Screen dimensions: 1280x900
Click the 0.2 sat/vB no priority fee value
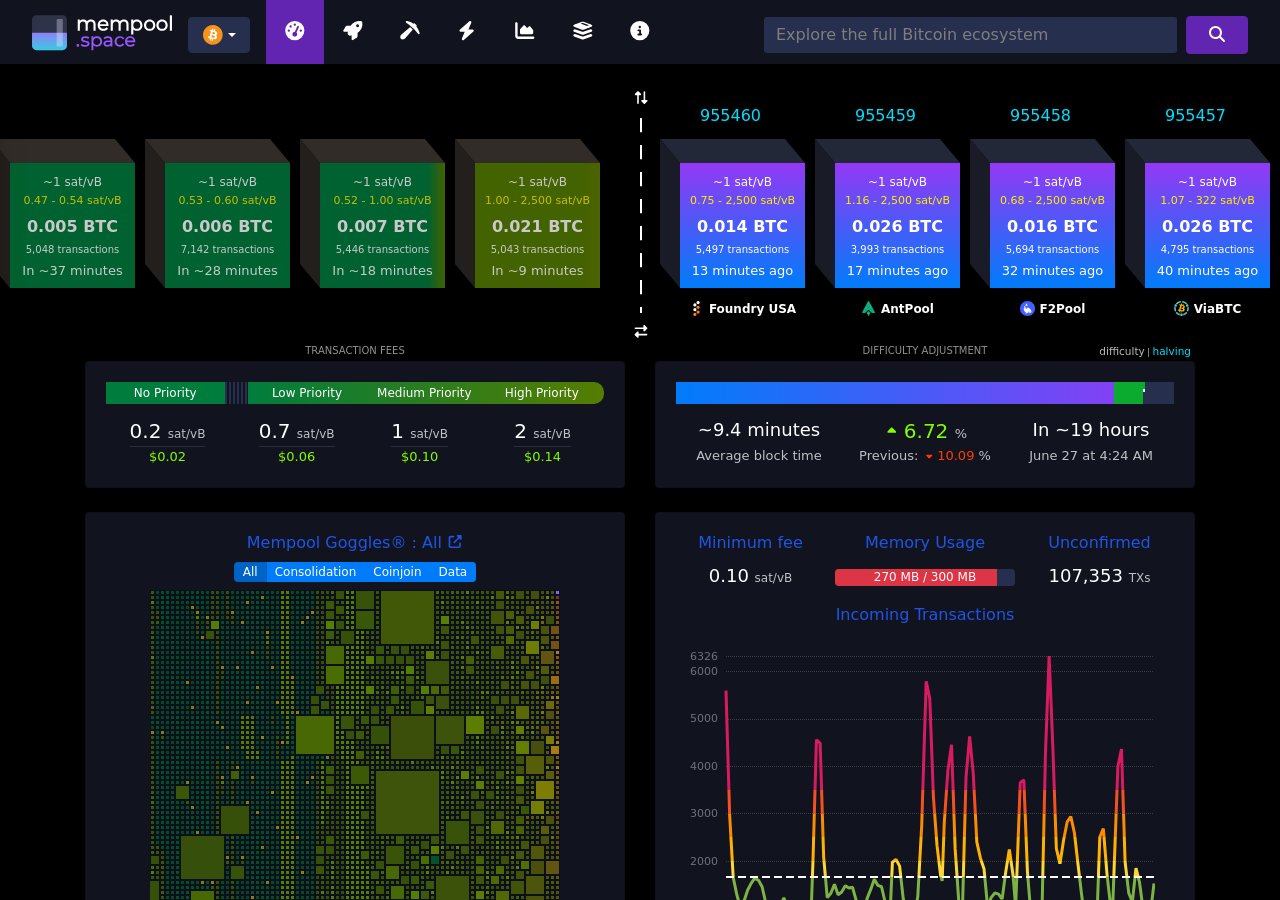pos(167,432)
